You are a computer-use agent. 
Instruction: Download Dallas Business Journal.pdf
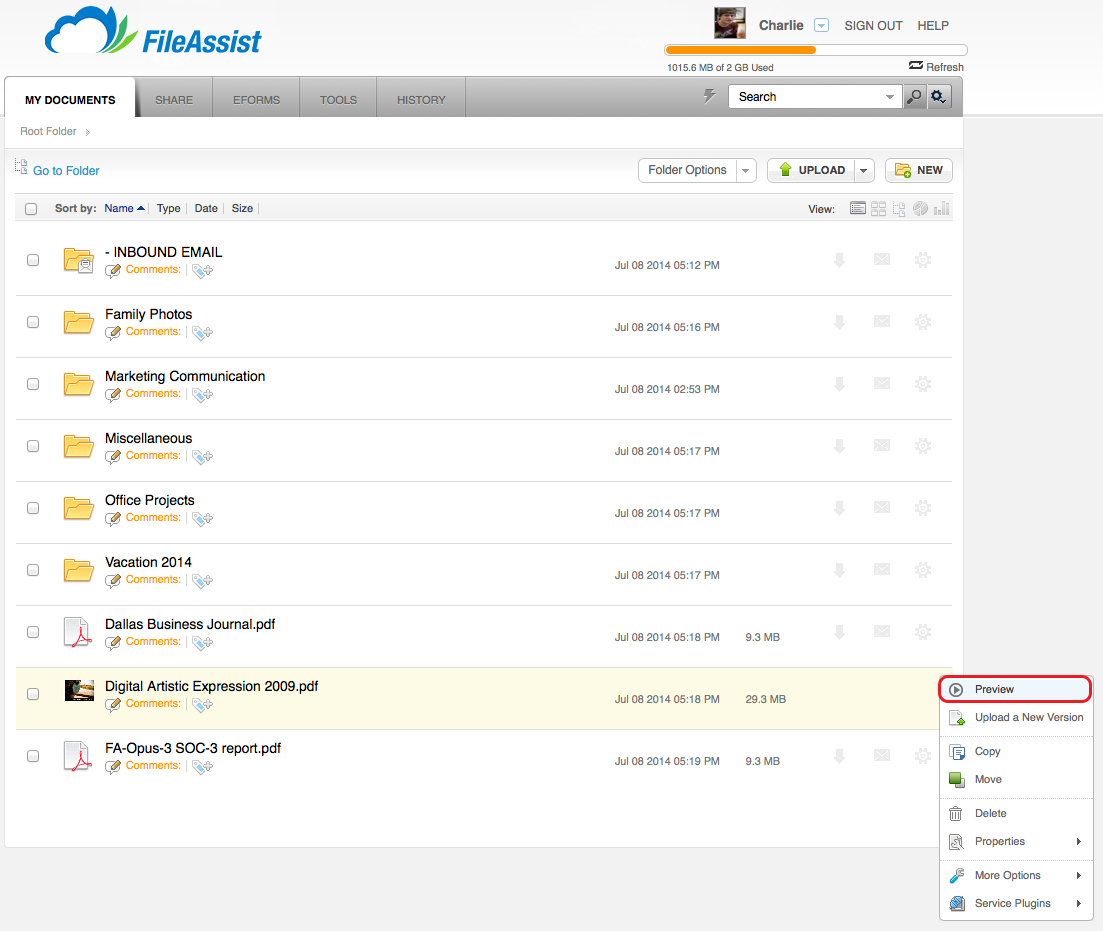[x=839, y=632]
